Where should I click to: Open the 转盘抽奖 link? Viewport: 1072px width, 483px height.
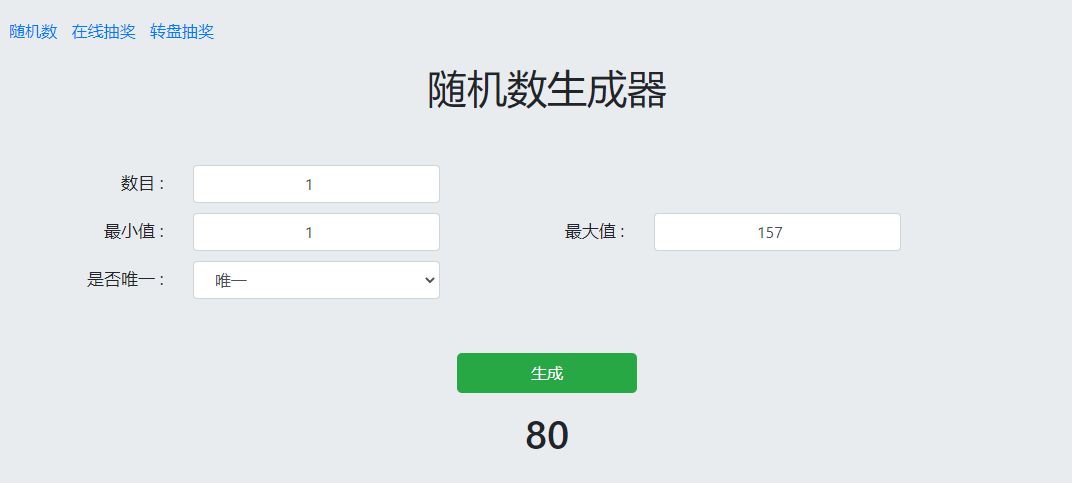182,32
